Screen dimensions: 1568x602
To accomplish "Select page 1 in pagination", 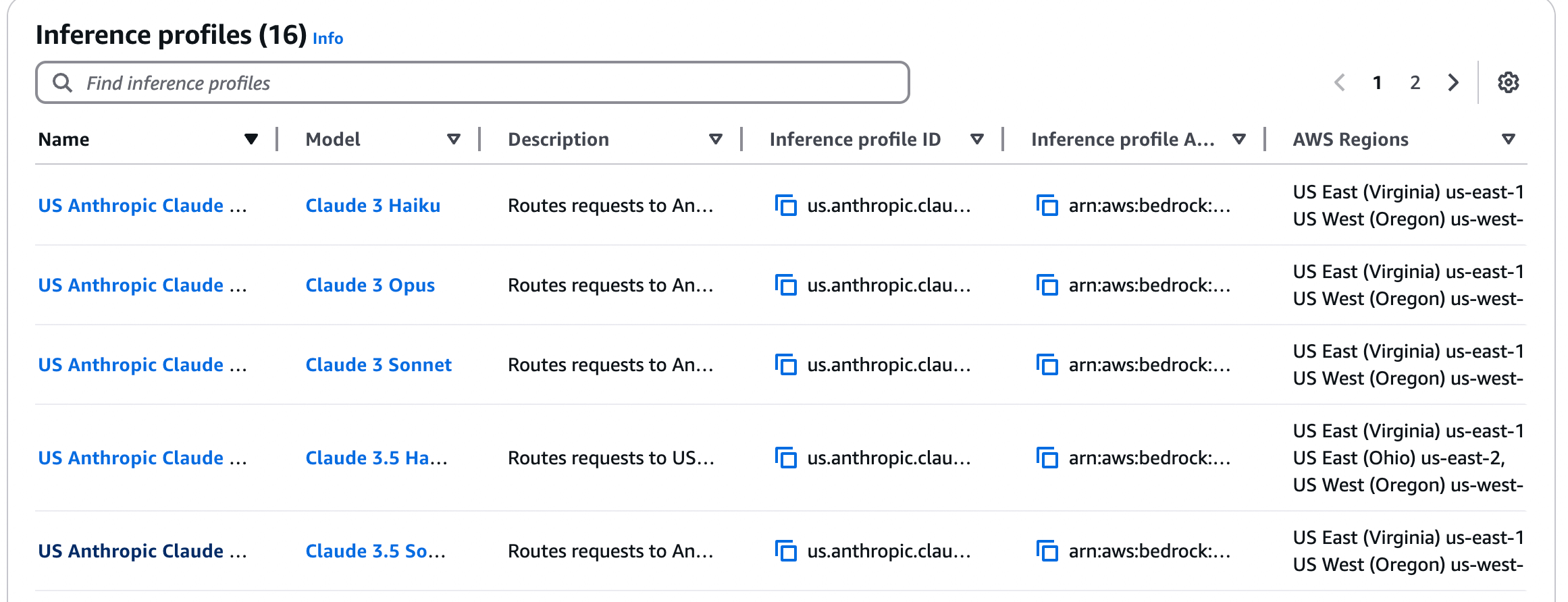I will coord(1377,82).
